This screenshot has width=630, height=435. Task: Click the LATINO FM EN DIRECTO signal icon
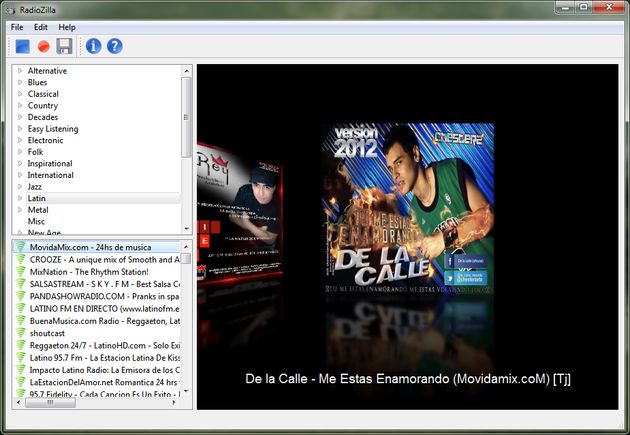pyautogui.click(x=20, y=308)
